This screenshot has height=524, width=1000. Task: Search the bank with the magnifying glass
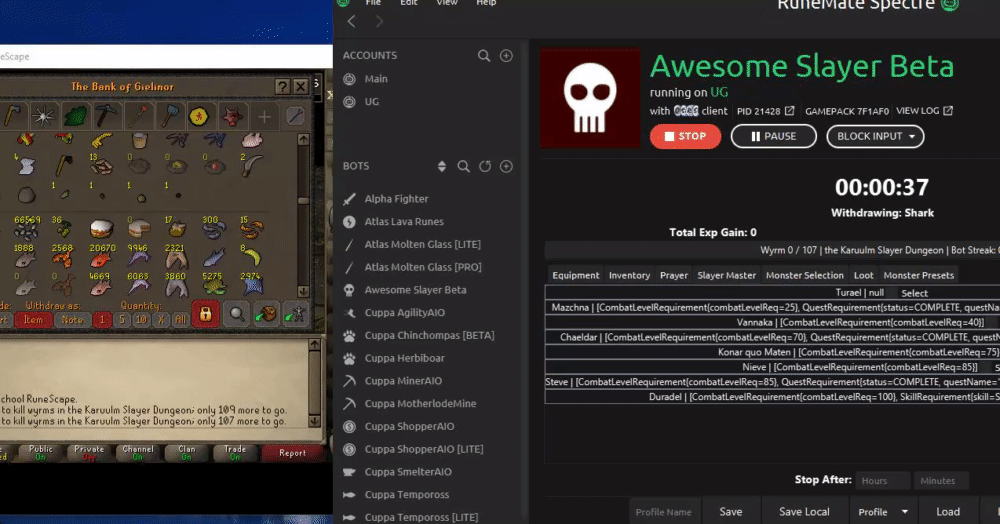click(x=236, y=314)
